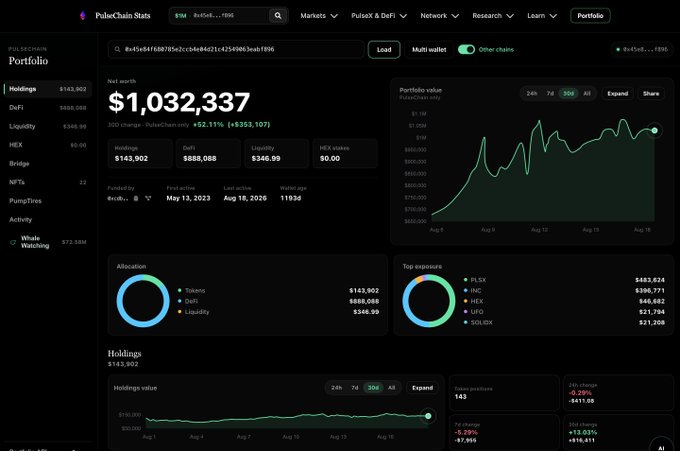The image size is (680, 451).
Task: Open the Research dropdown menu
Action: 493,16
